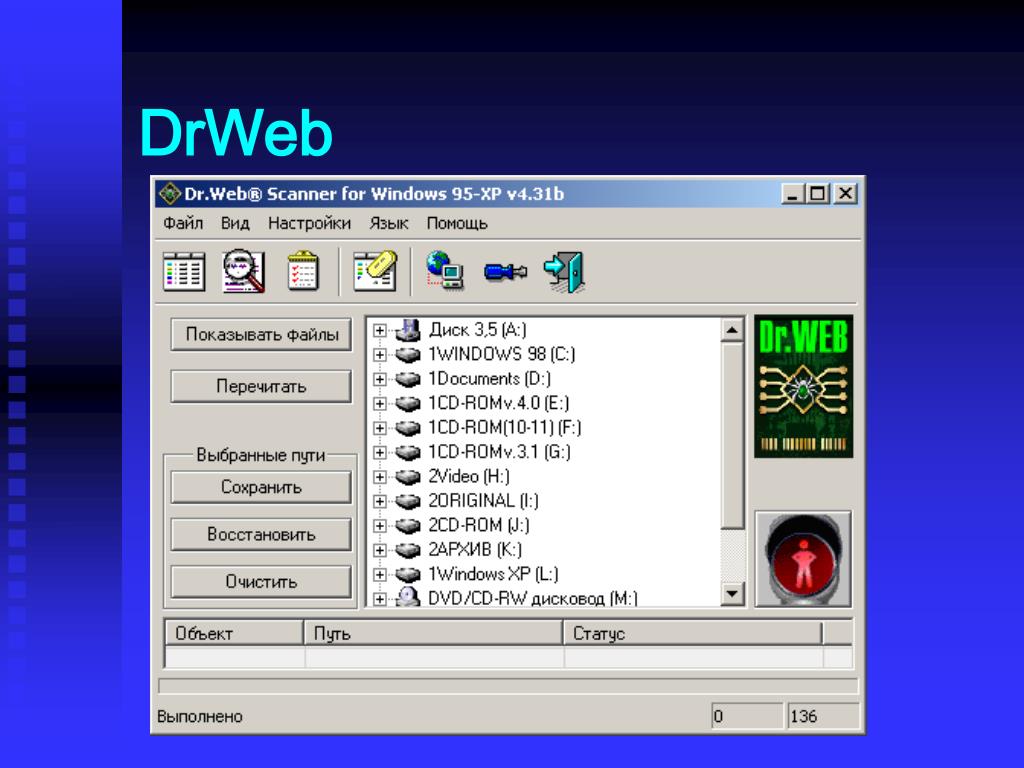Select the 1CD-ROMv.3.1 (G:) drive label
Viewport: 1024px width, 768px height.
(499, 452)
